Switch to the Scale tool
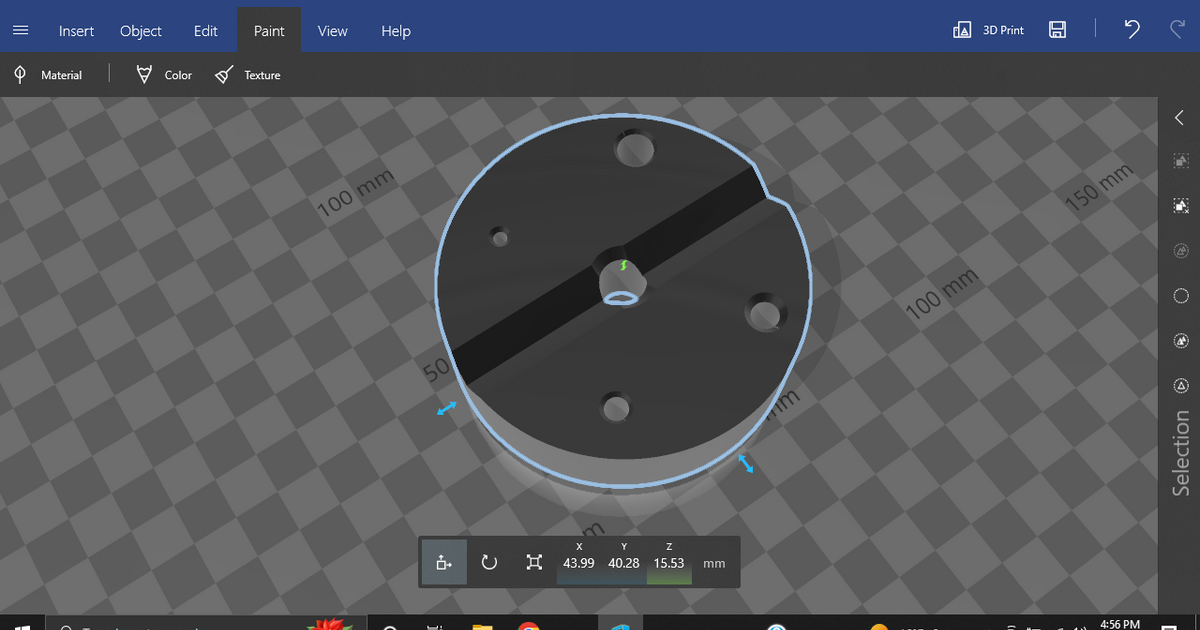Image resolution: width=1200 pixels, height=630 pixels. pos(534,563)
